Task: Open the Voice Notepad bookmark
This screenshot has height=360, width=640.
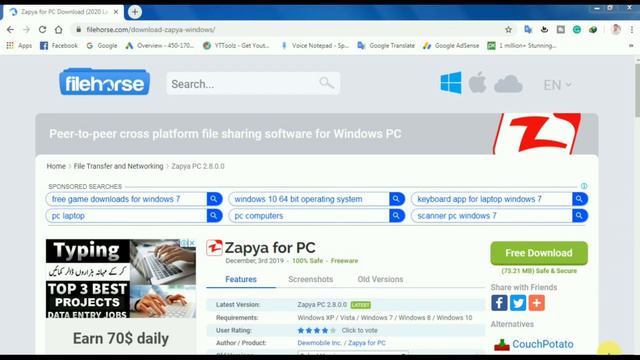Action: [x=315, y=46]
